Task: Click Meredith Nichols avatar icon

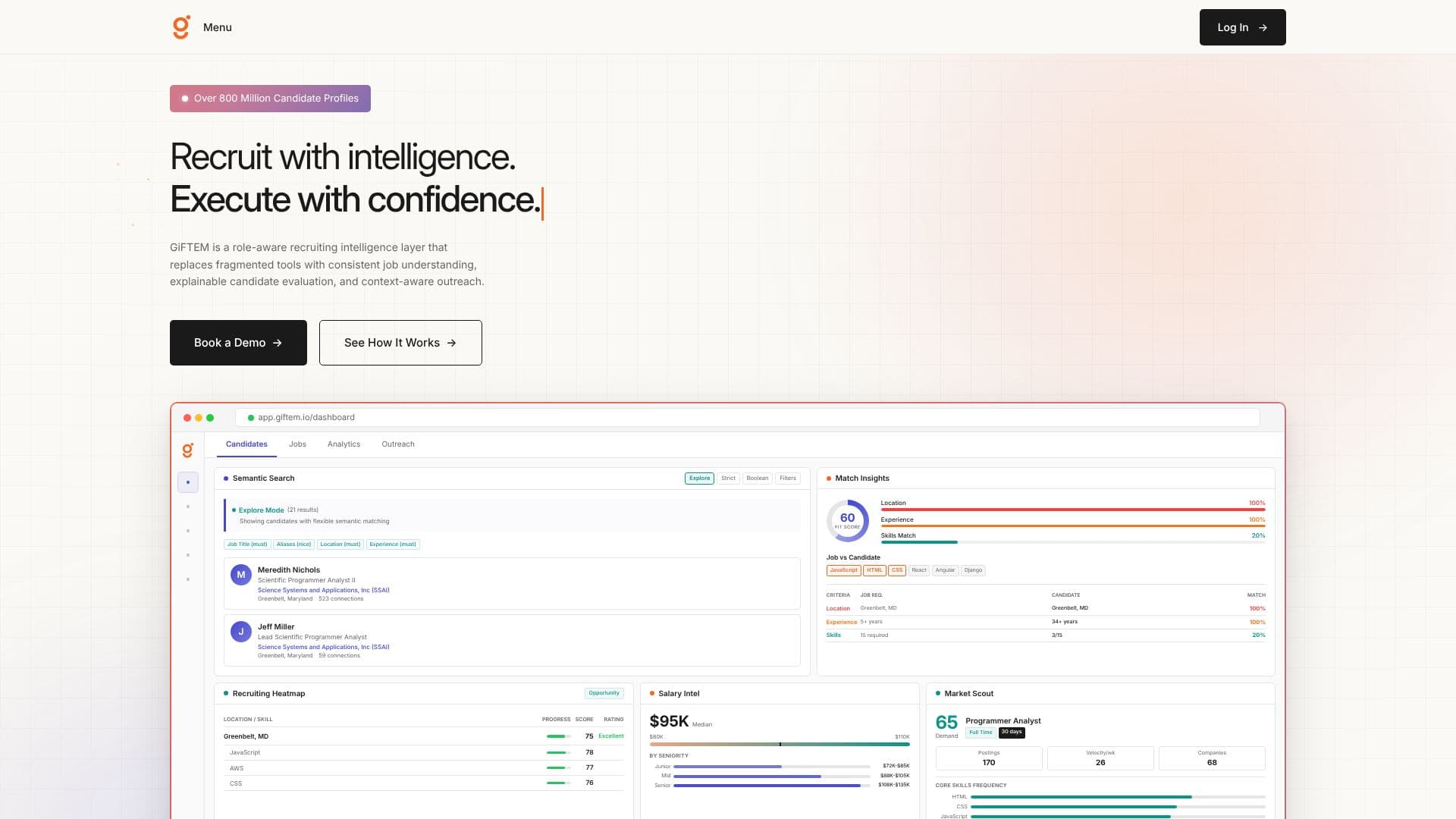Action: click(241, 575)
